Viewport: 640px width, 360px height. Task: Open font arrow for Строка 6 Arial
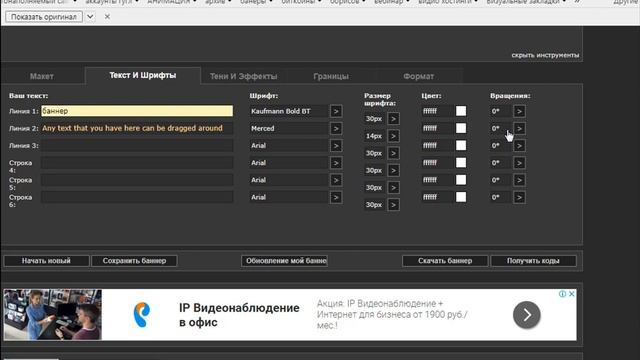(336, 198)
